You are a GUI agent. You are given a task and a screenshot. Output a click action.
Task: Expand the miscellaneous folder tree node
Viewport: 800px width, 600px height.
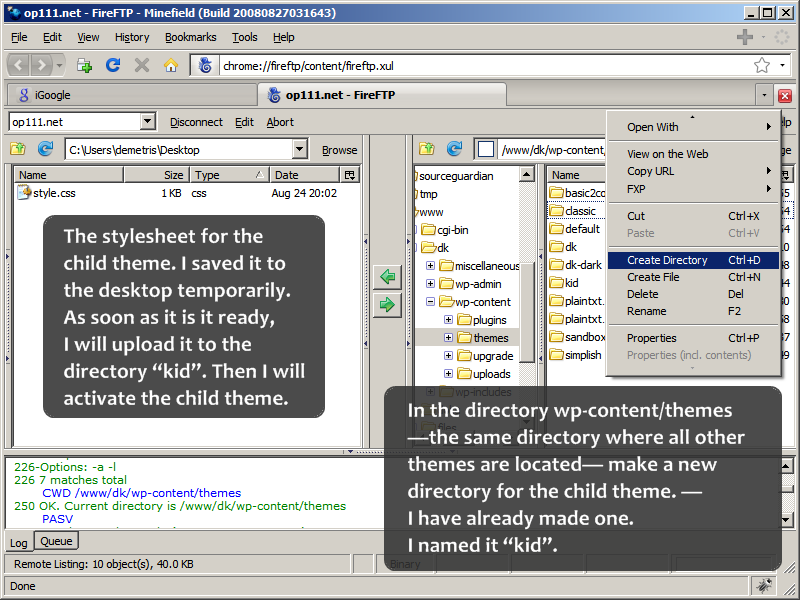[x=431, y=266]
